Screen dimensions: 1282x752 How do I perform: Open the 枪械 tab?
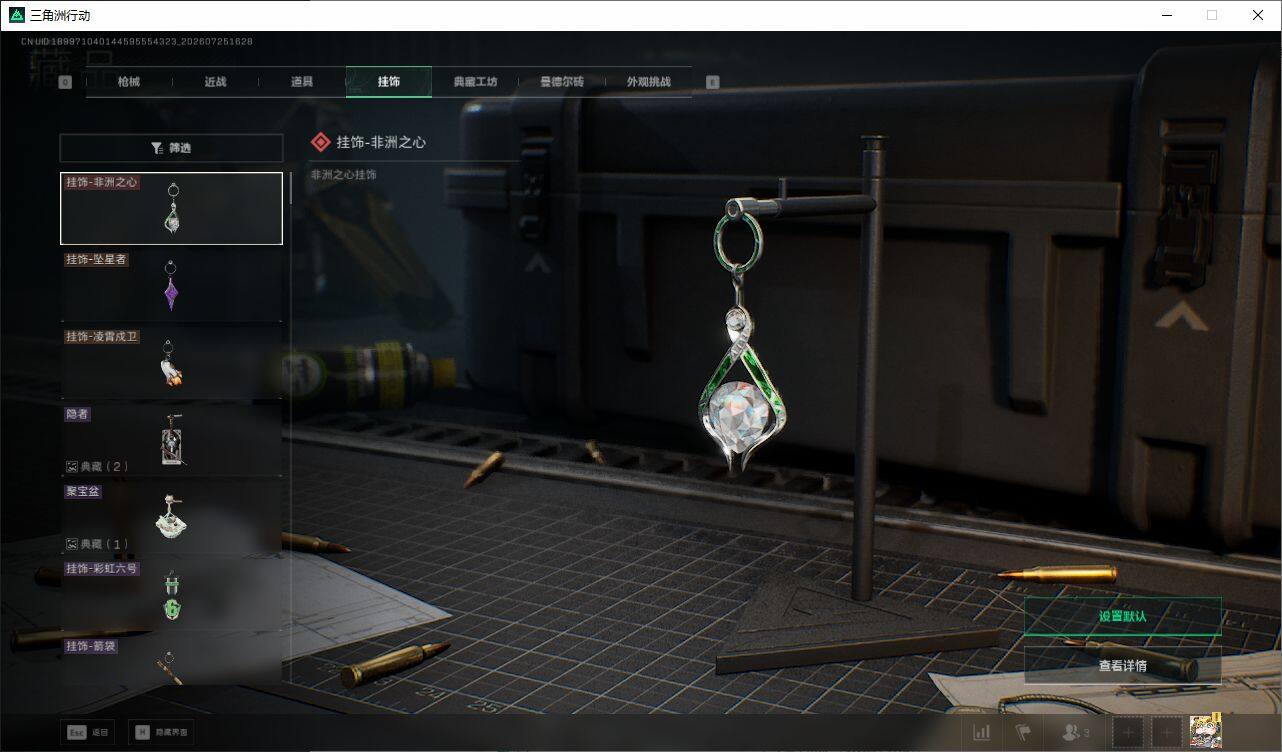pyautogui.click(x=129, y=82)
